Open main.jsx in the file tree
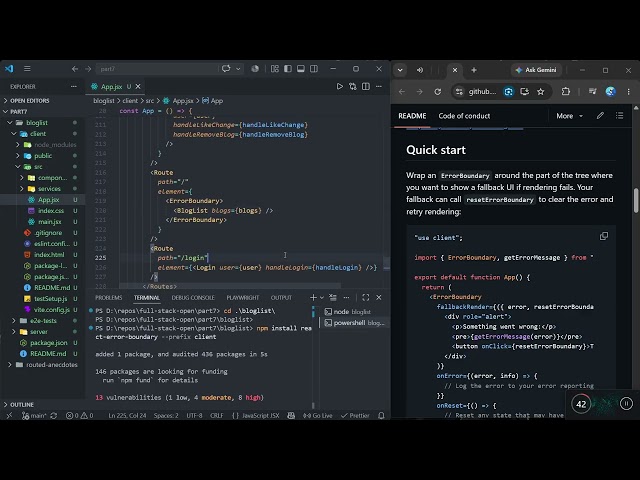 point(49,222)
